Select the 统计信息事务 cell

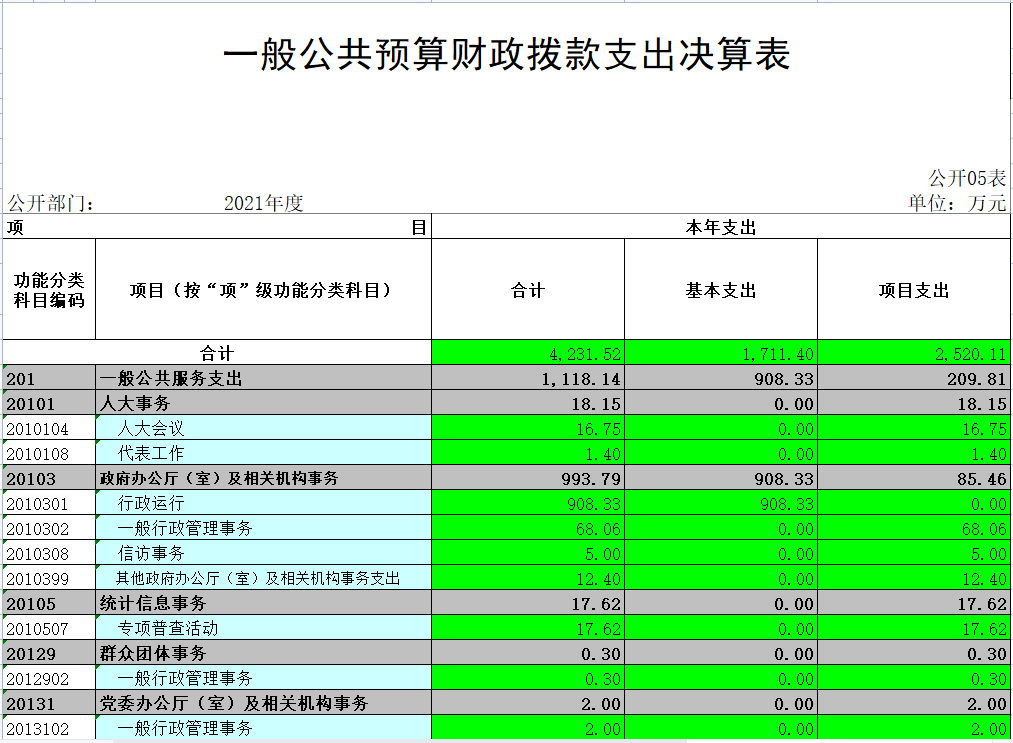point(264,603)
